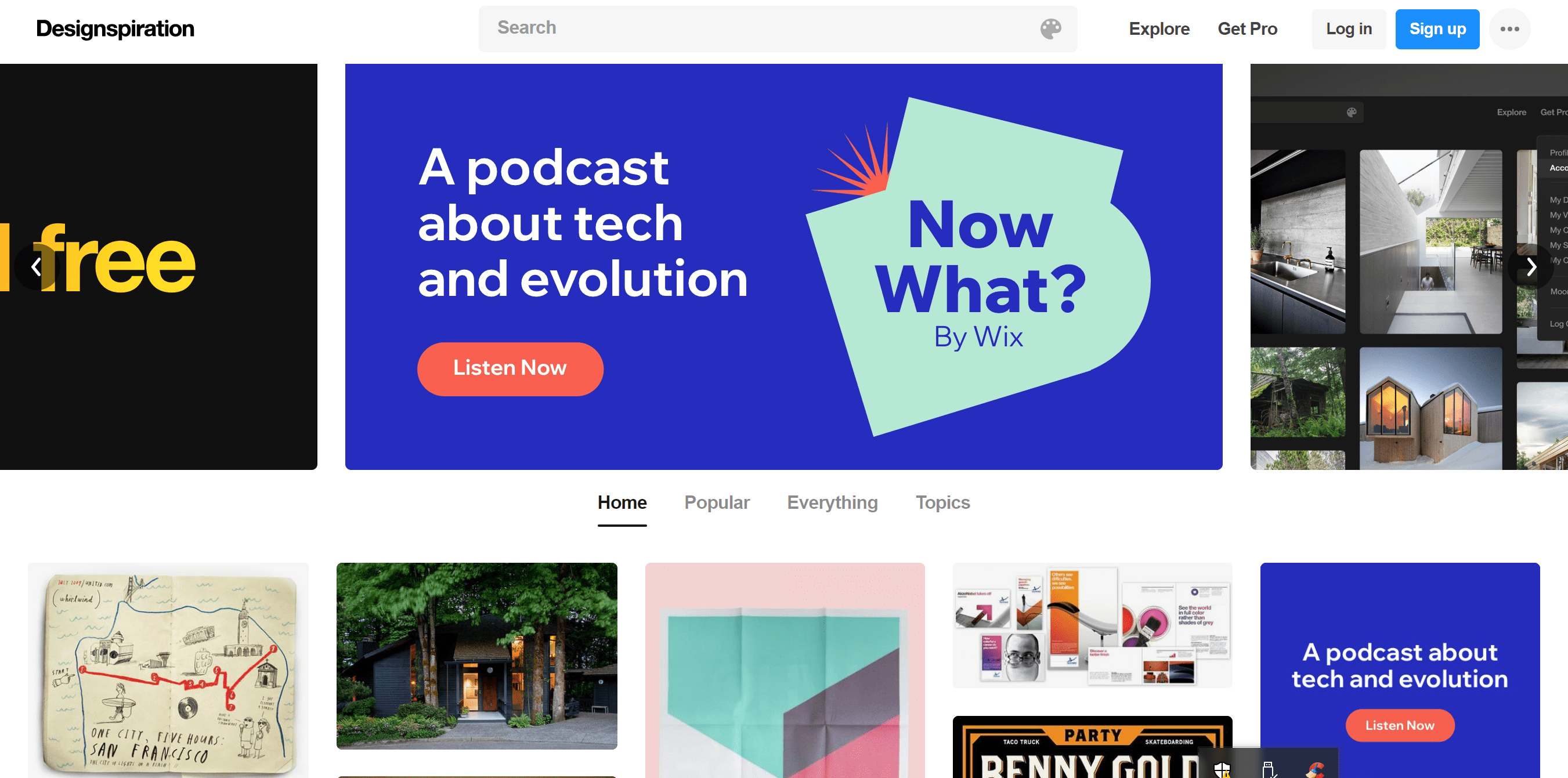The image size is (1568, 778).
Task: Open the forest house photo thumbnail
Action: 476,655
